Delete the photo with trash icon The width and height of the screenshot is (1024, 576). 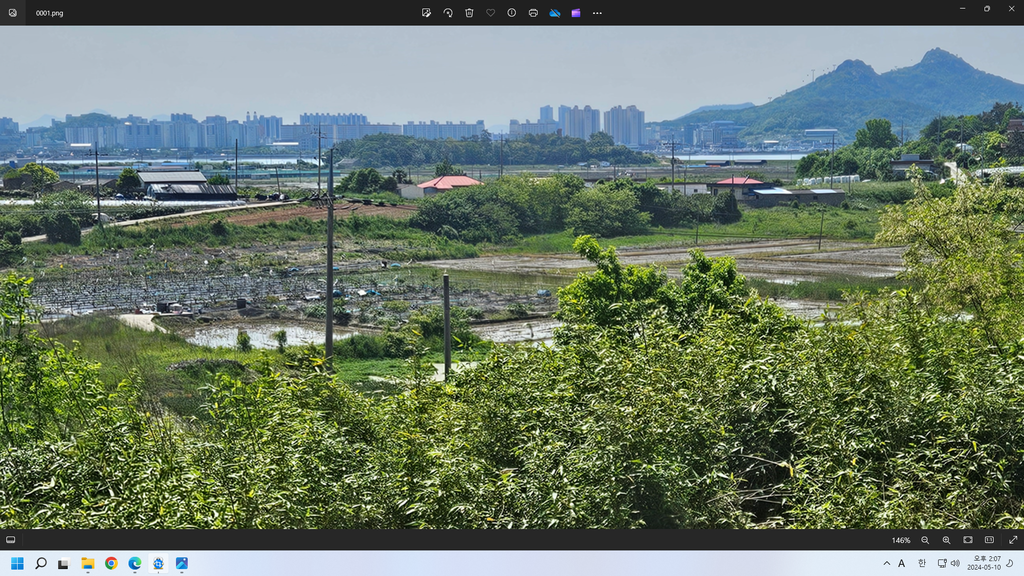coord(469,12)
